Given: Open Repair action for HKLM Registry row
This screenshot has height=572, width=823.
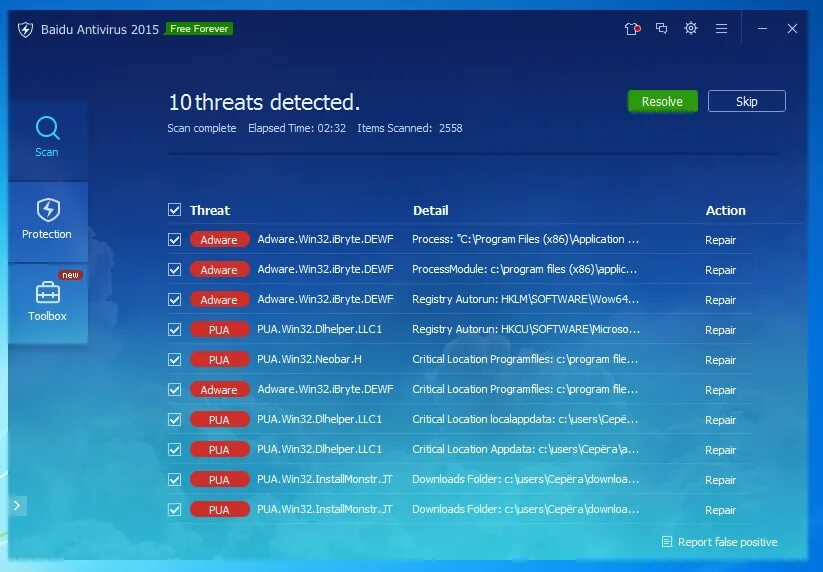Looking at the screenshot, I should (720, 300).
